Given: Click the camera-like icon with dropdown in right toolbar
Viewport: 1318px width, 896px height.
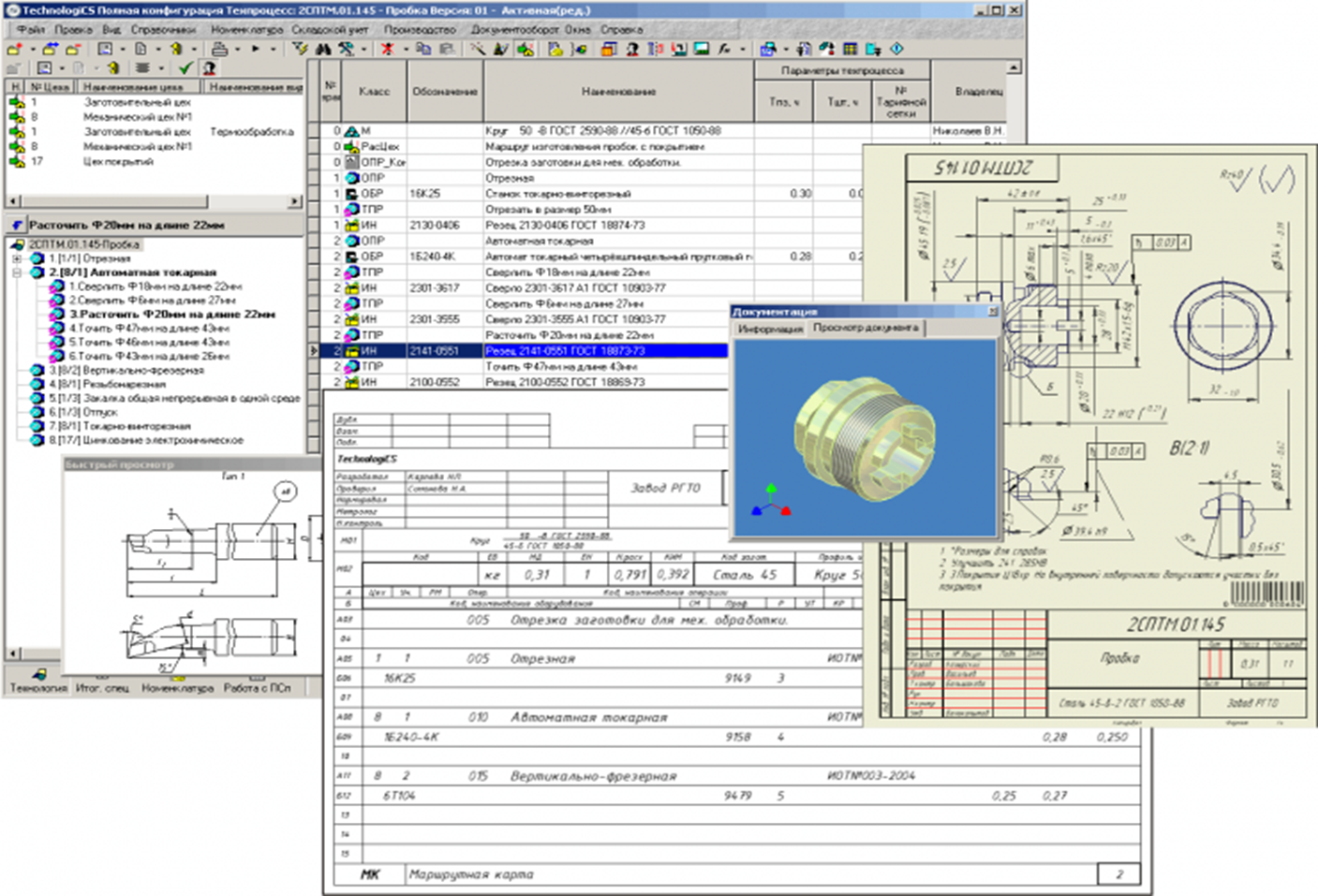Looking at the screenshot, I should pos(768,49).
